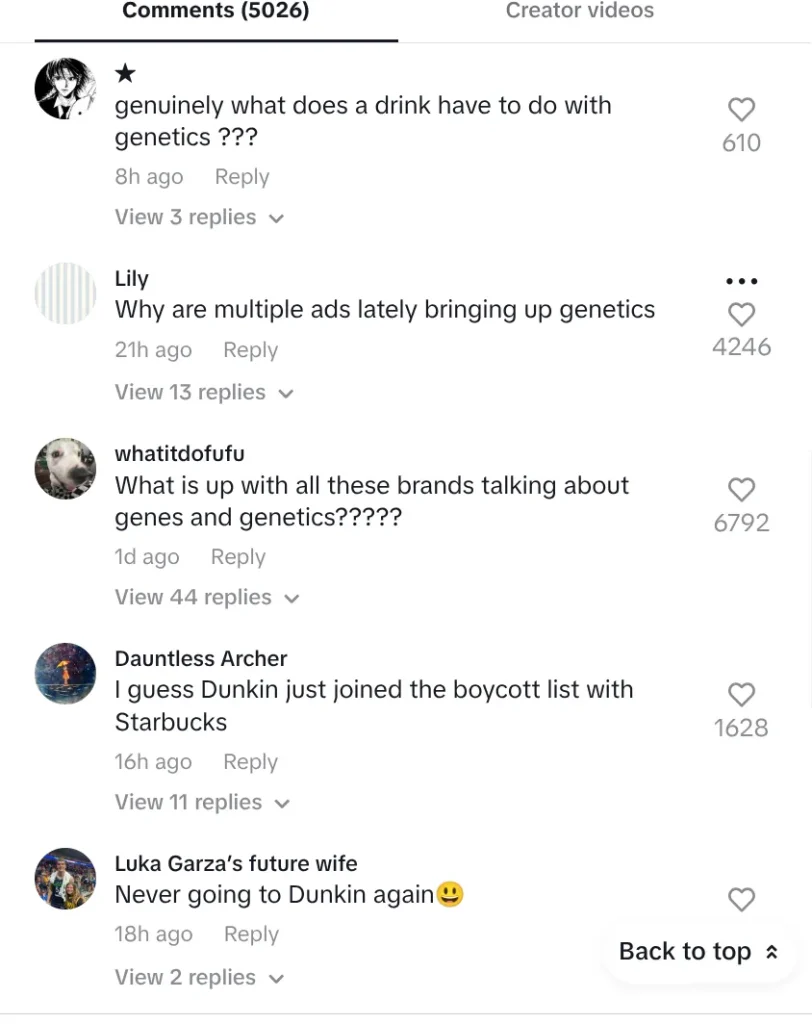Expand 'View 2 replies' thread
The width and height of the screenshot is (812, 1024).
click(x=199, y=978)
